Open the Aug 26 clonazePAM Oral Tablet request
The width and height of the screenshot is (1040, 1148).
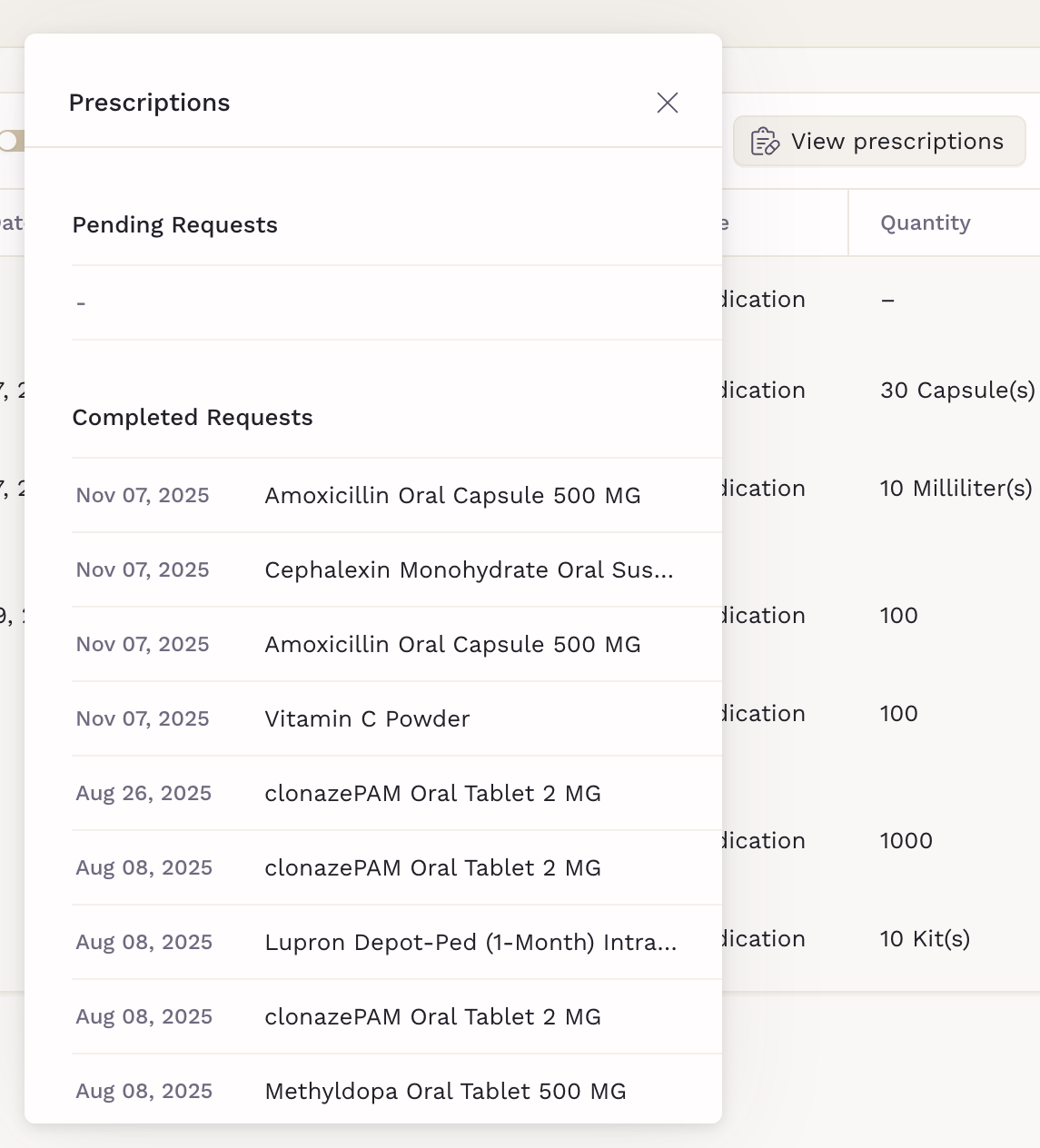point(432,794)
